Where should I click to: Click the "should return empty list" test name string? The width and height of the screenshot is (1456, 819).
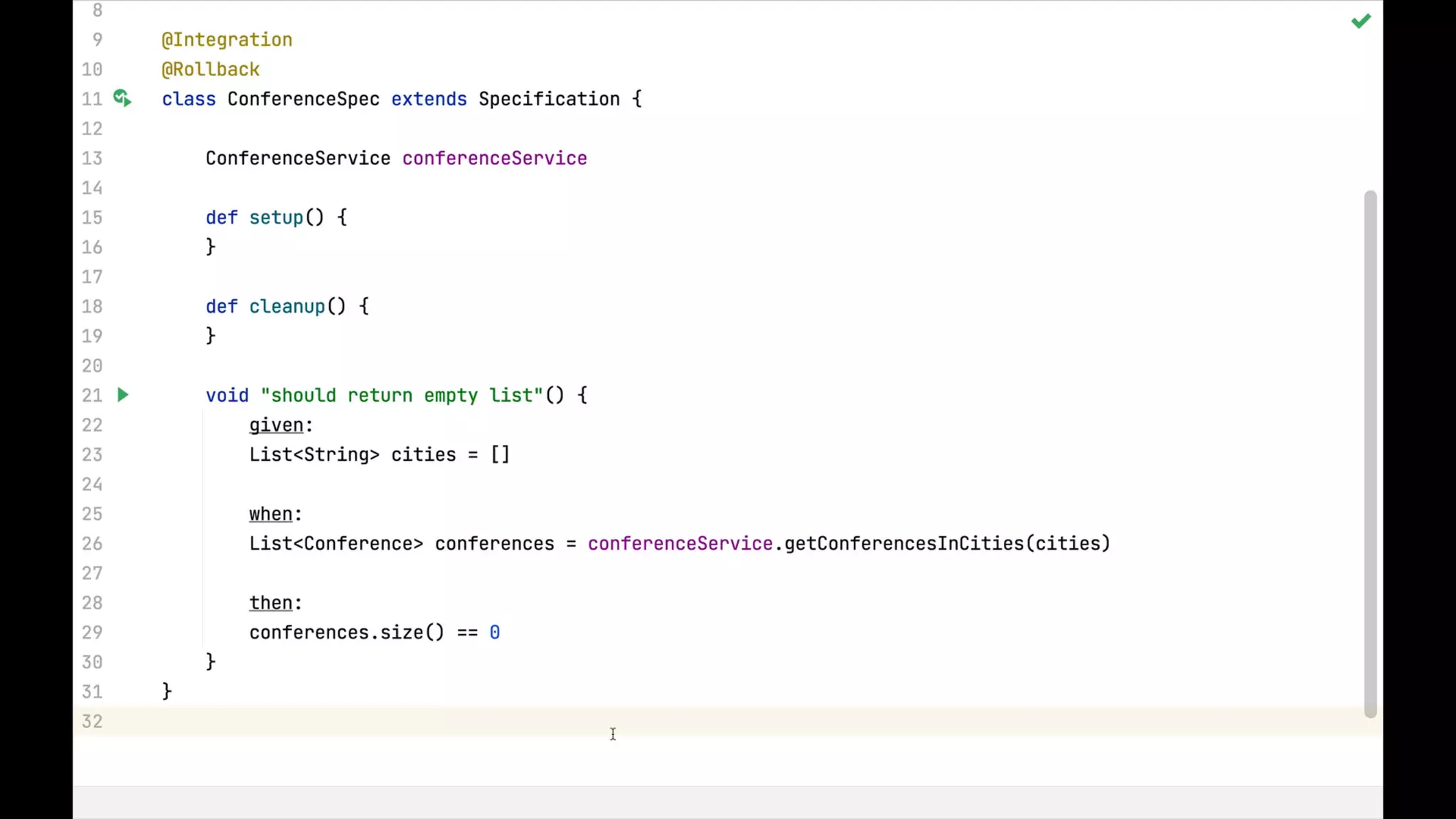click(x=402, y=395)
